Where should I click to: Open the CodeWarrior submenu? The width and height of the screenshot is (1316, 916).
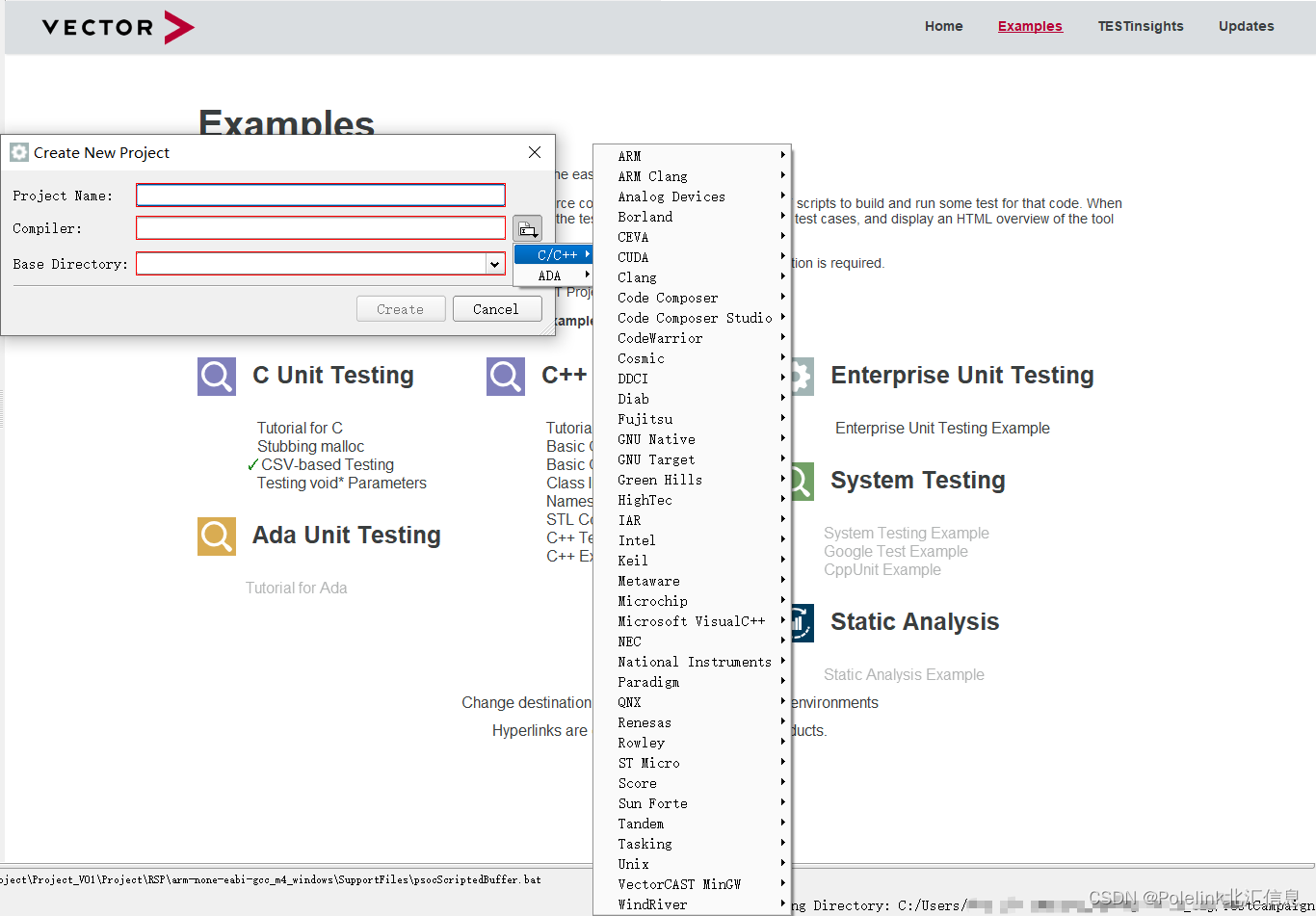692,338
